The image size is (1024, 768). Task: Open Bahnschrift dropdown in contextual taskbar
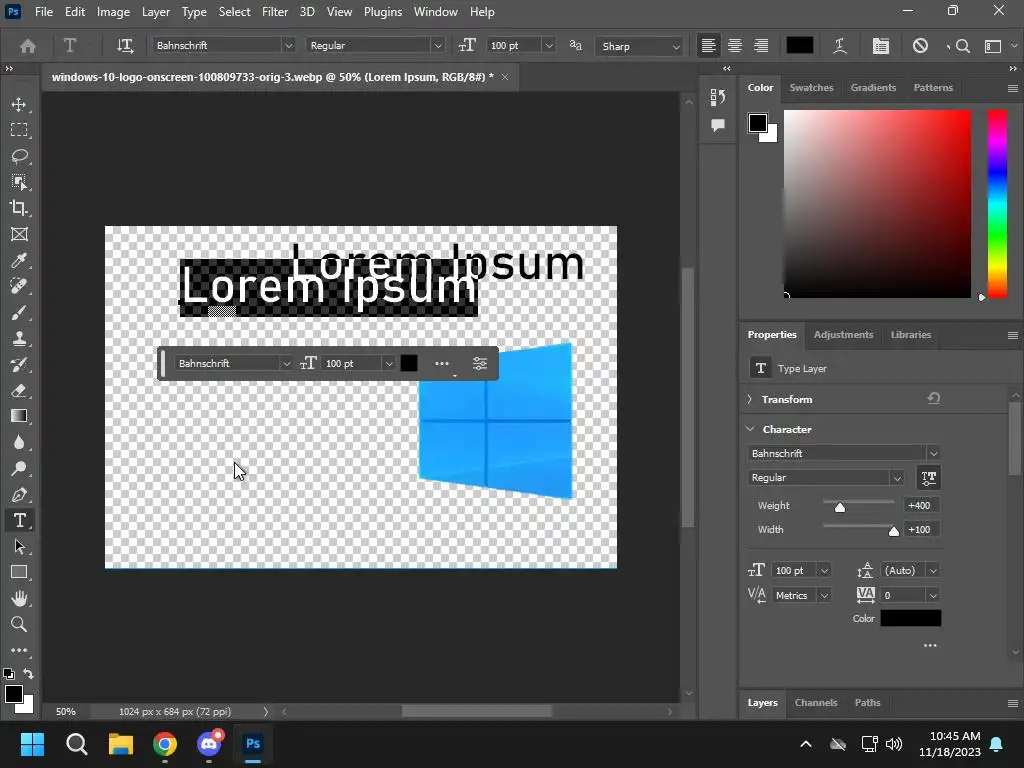point(286,364)
